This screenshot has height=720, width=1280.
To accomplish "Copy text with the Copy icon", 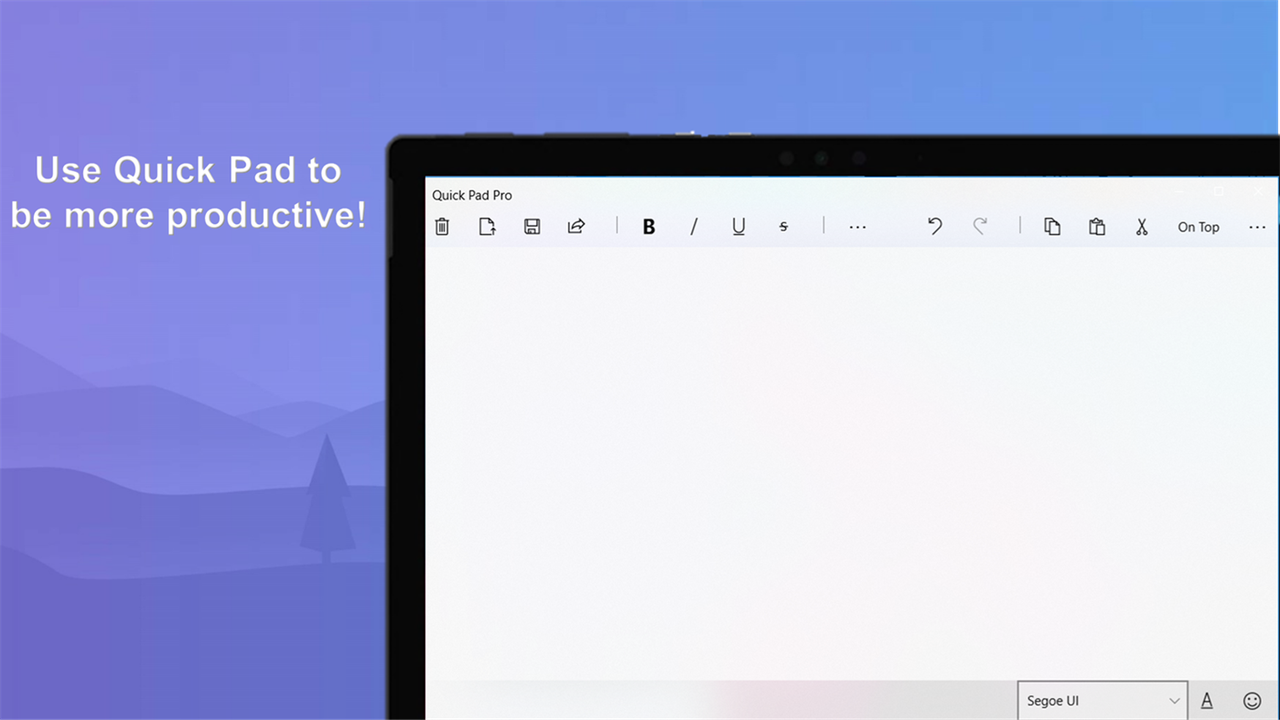I will tap(1051, 227).
